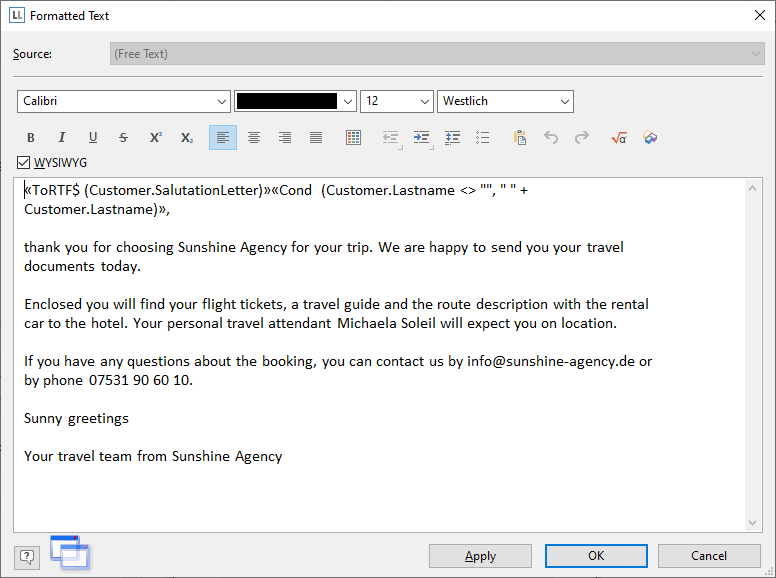Click the paste from clipboard icon
776x578 pixels.
[x=519, y=138]
